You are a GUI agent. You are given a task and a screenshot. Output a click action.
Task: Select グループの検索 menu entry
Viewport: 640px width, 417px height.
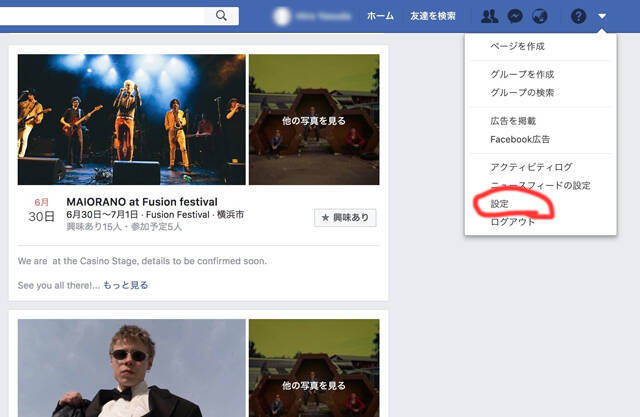(522, 93)
